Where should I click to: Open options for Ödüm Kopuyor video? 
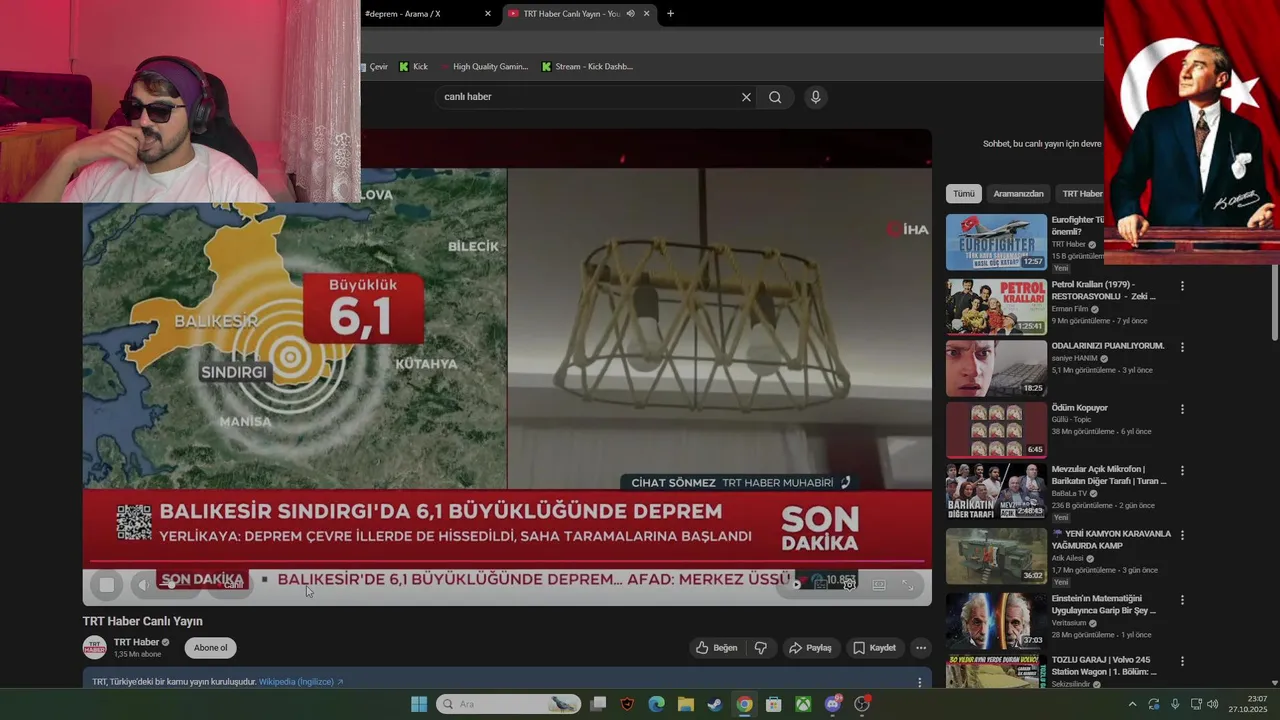[x=1182, y=409]
